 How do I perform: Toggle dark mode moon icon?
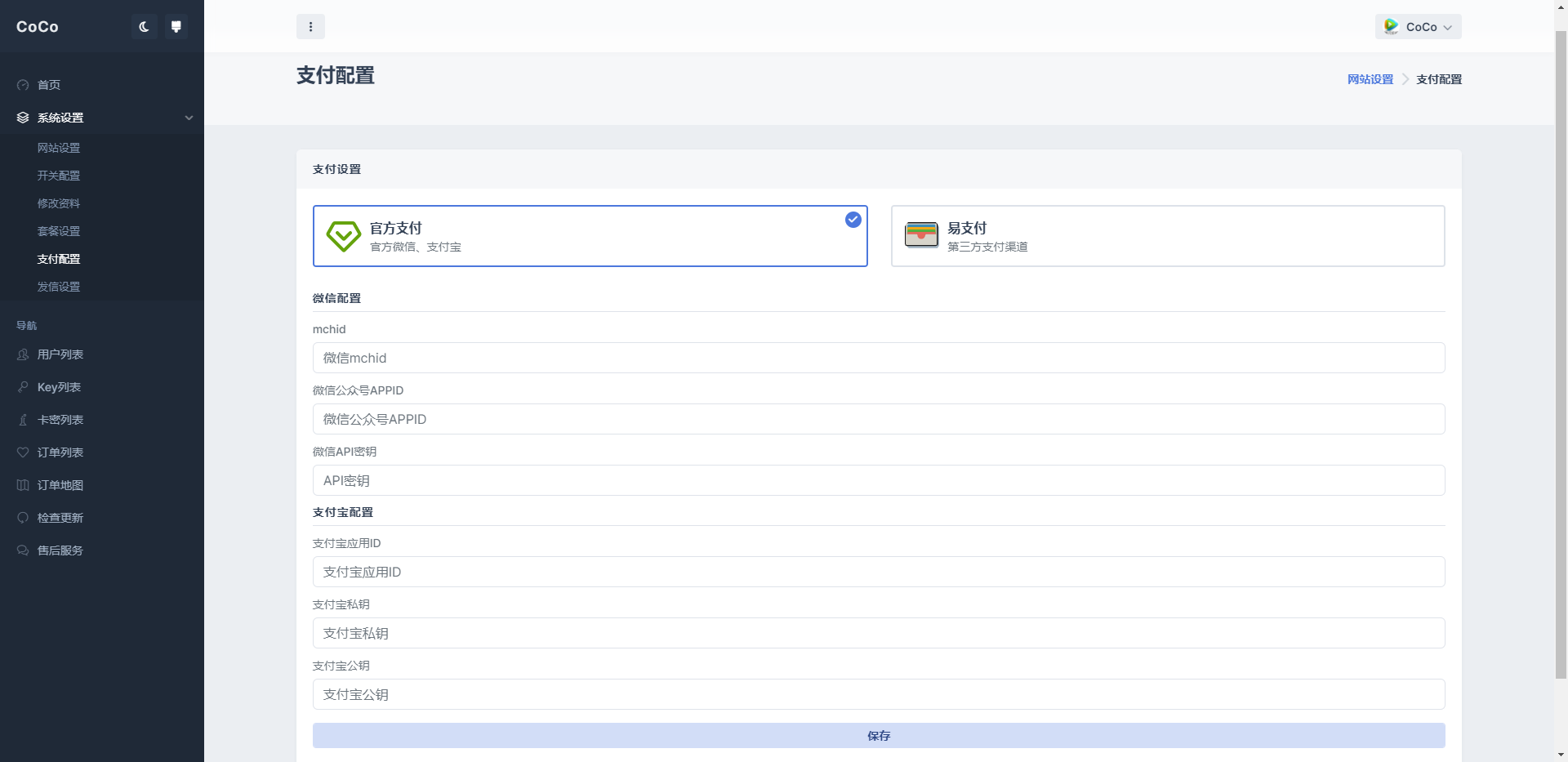145,27
